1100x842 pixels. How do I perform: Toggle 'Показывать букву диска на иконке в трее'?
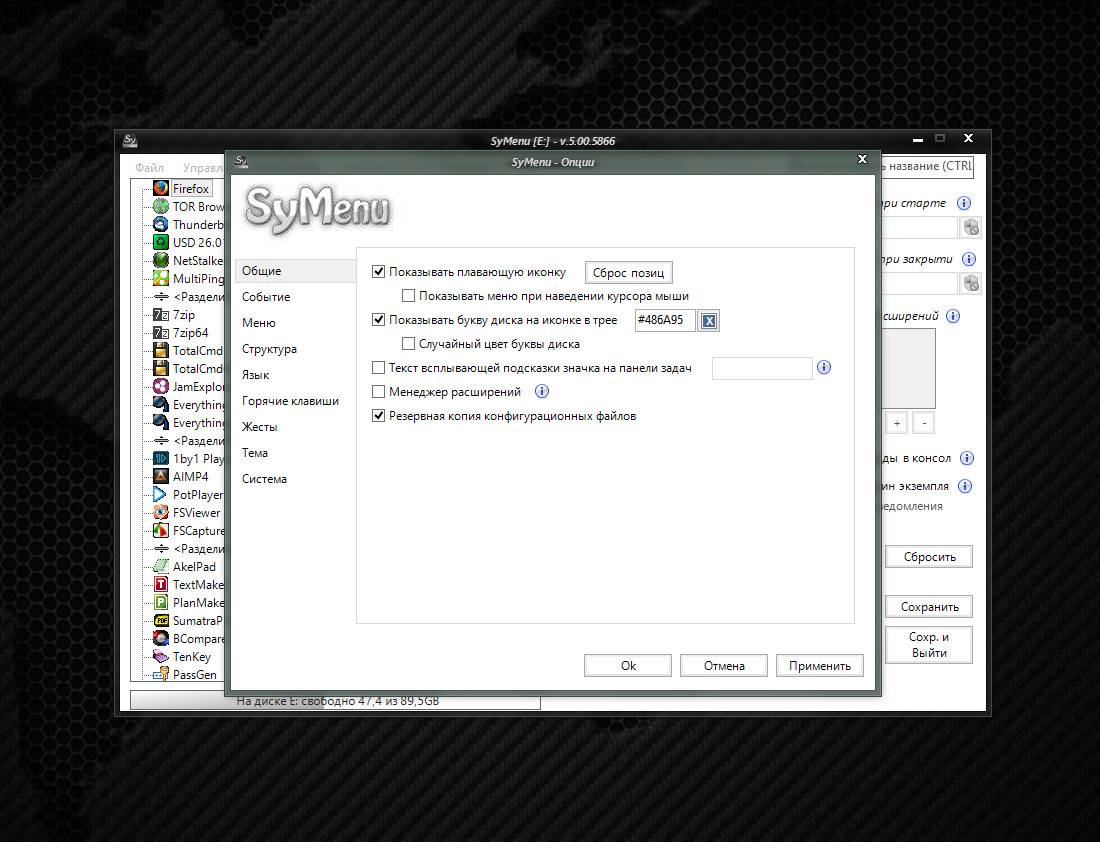[x=378, y=320]
